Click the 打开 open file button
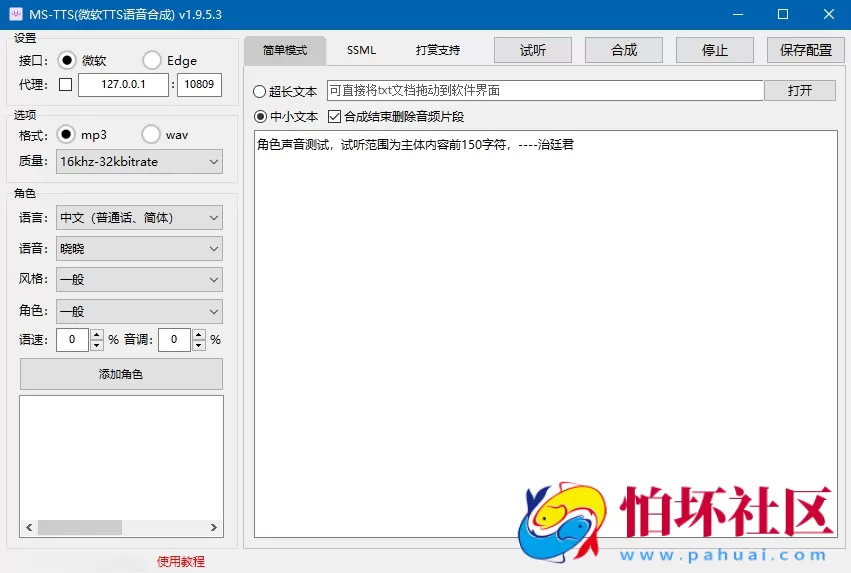This screenshot has width=851, height=573. 800,91
